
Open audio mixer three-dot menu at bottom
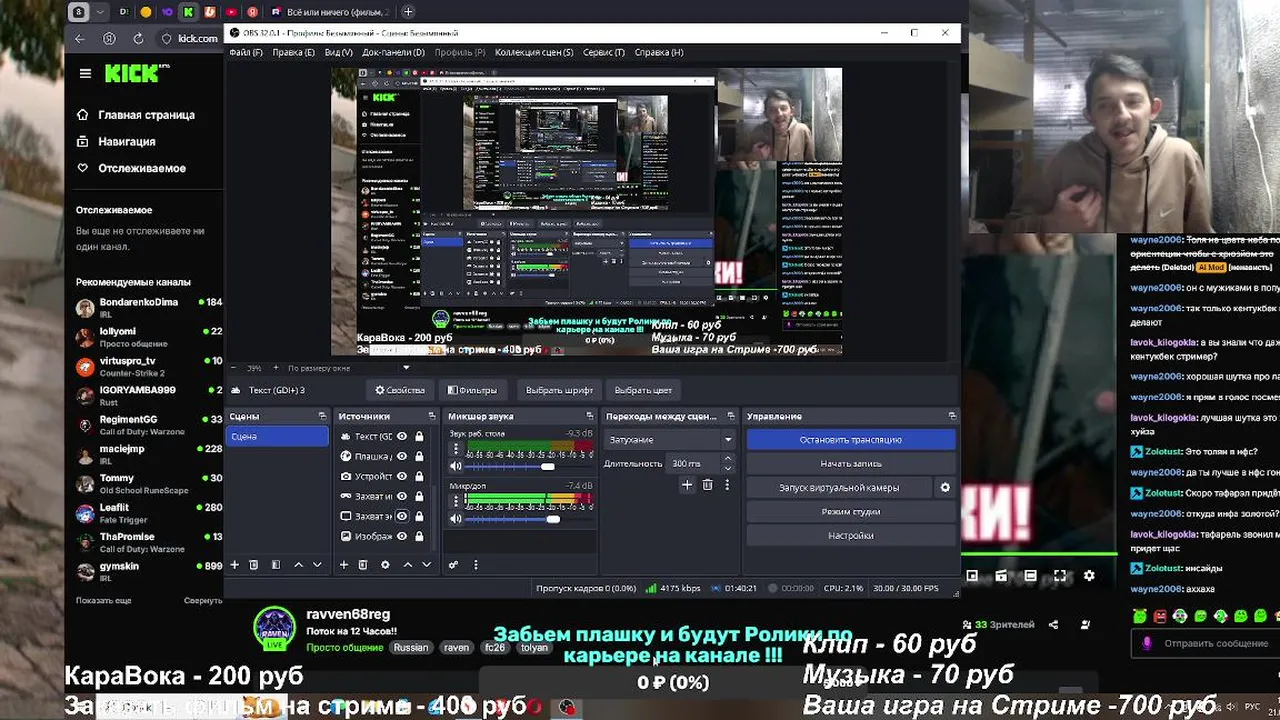click(475, 565)
